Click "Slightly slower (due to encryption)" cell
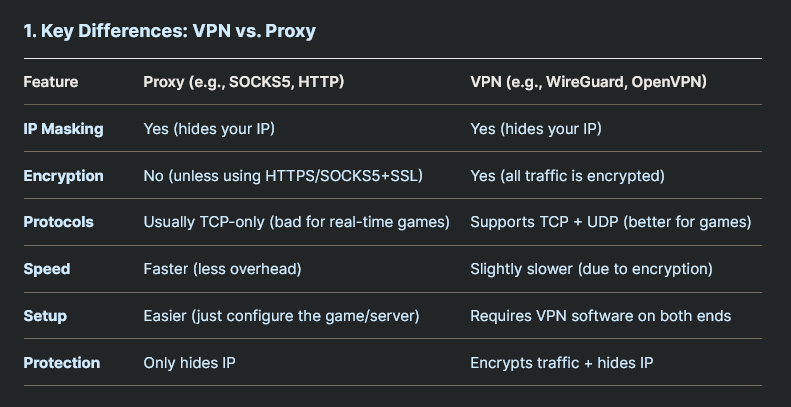The height and width of the screenshot is (407, 791). (x=591, y=269)
